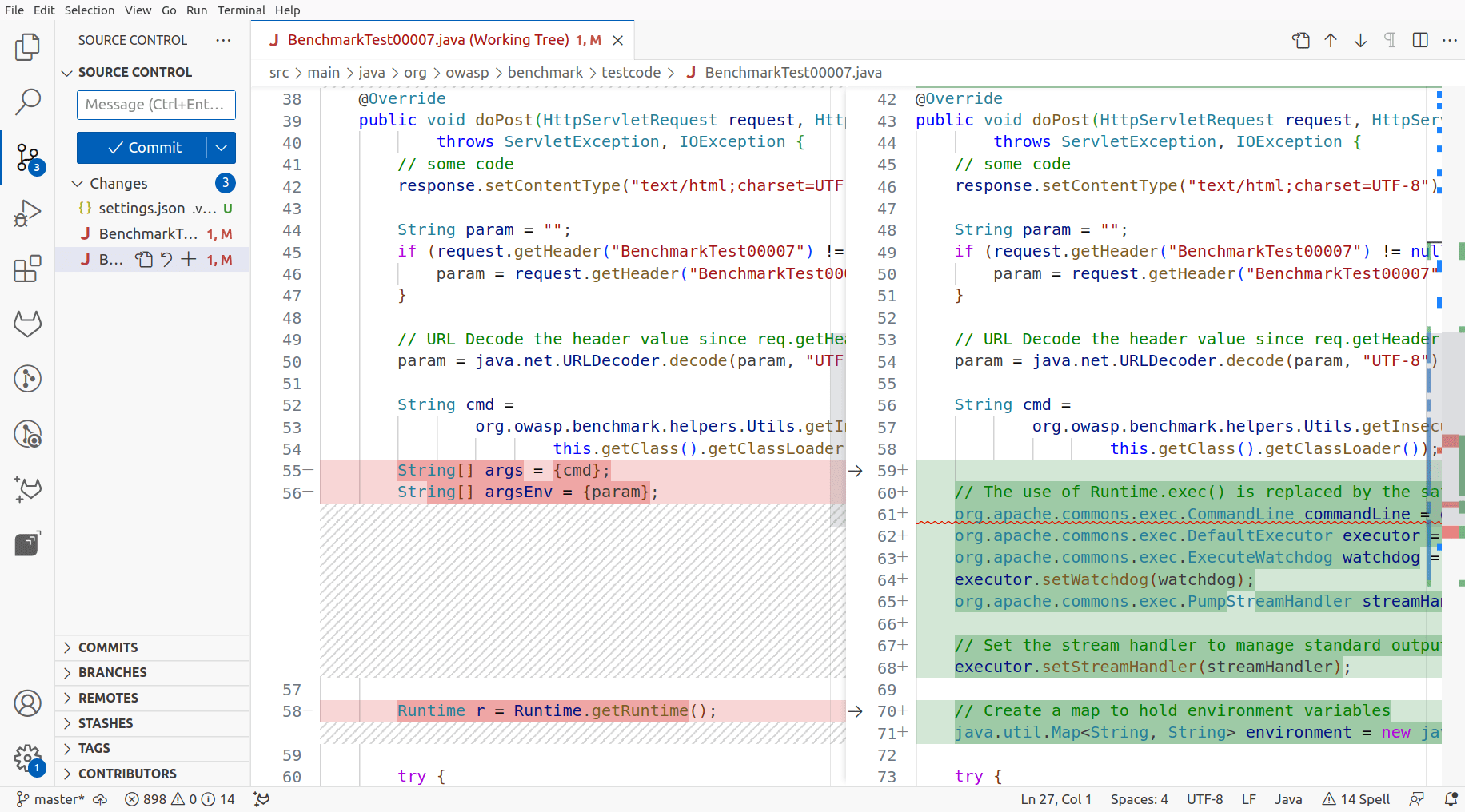Select BenchmarkT... file in Changes list

152,234
